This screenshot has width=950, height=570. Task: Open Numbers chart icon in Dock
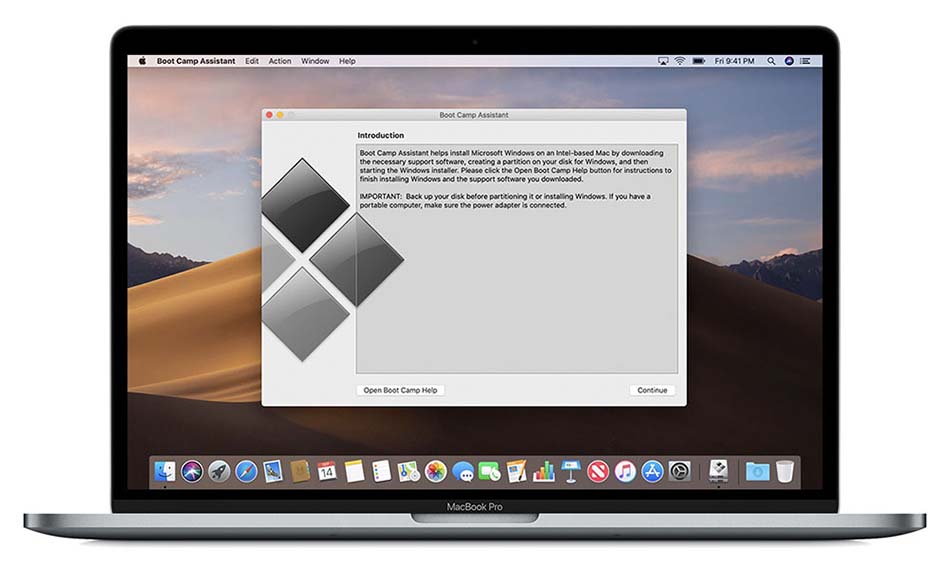[543, 471]
